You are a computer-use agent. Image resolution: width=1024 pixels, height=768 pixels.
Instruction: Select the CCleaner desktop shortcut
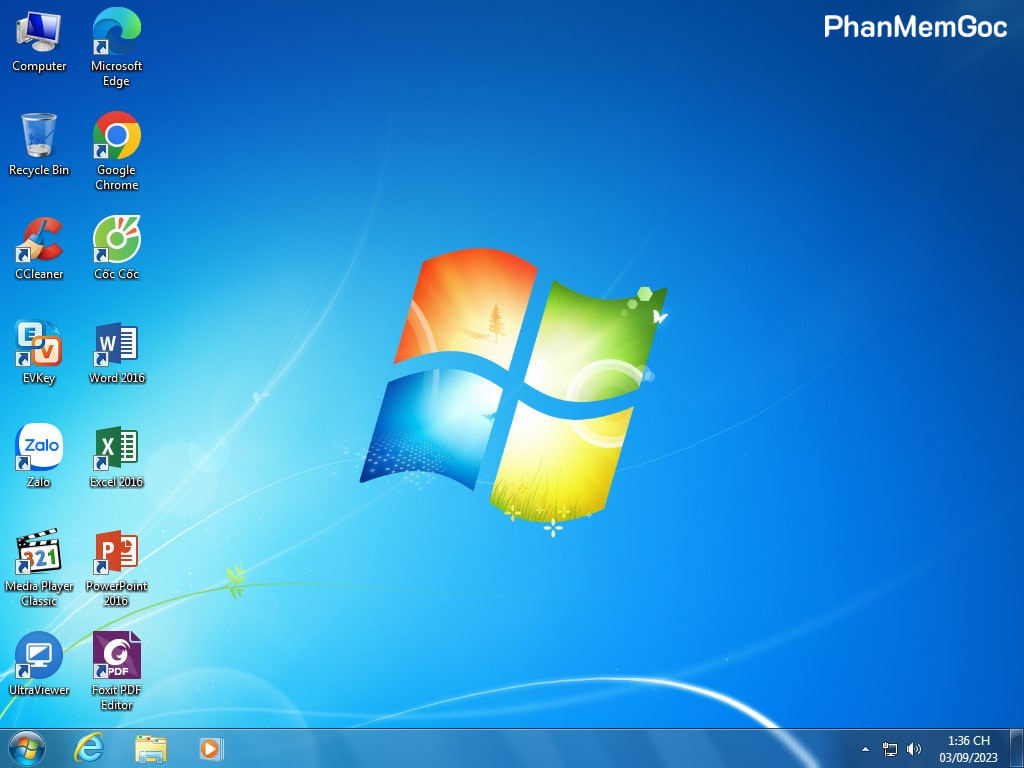pyautogui.click(x=39, y=241)
